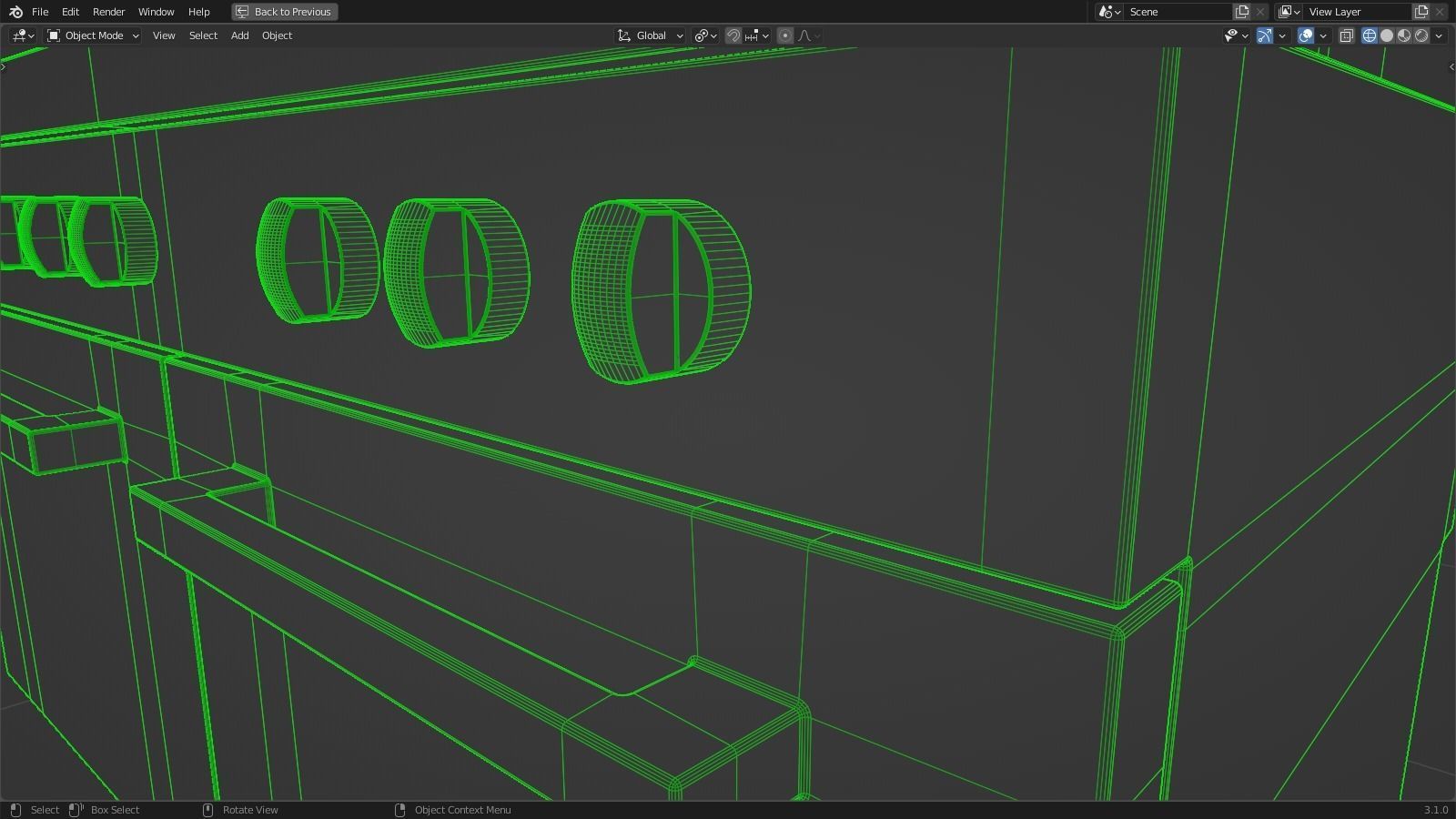Open the viewport shading options dropdown
Screen dimensions: 1456x819
pos(1439,35)
